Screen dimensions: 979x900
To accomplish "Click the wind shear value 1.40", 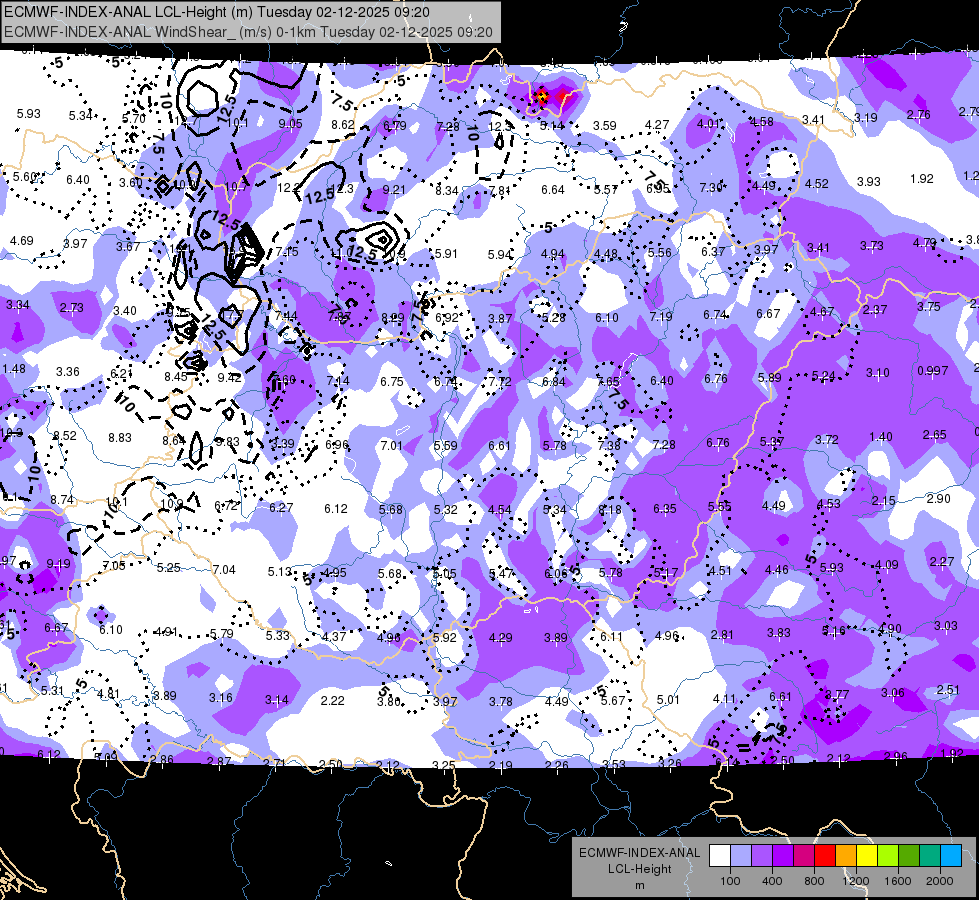I will (x=880, y=437).
